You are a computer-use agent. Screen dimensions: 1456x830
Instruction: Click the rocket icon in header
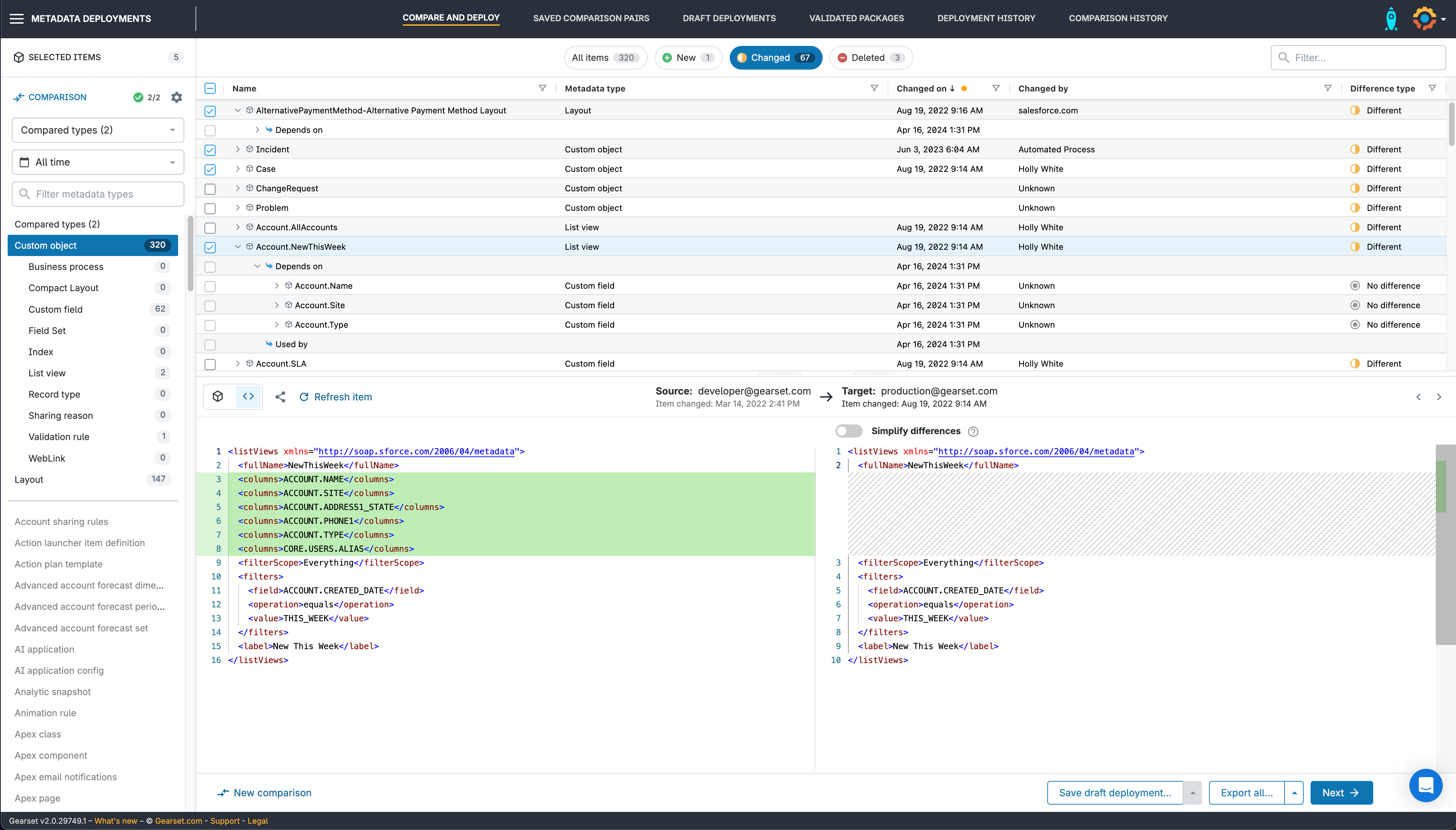pyautogui.click(x=1391, y=19)
